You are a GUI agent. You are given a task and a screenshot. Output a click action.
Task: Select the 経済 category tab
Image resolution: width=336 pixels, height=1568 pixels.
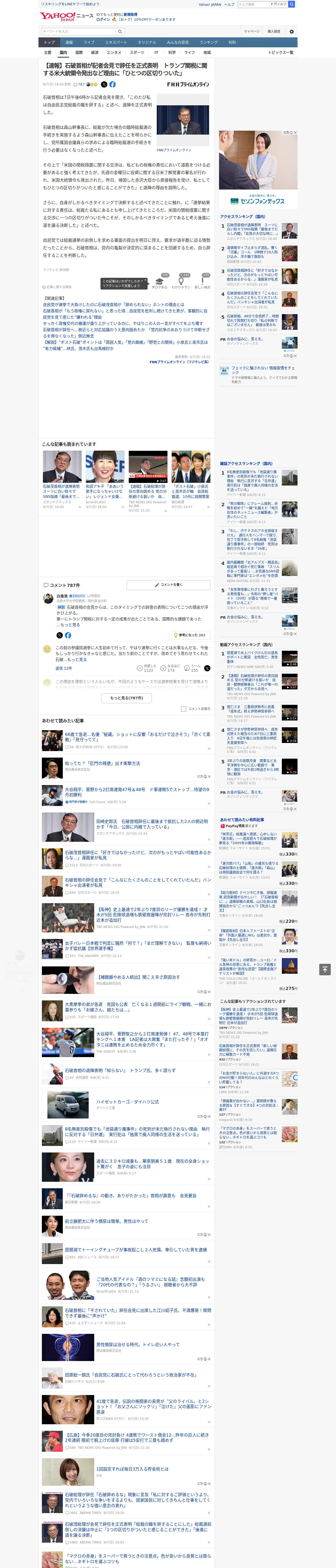[x=94, y=52]
